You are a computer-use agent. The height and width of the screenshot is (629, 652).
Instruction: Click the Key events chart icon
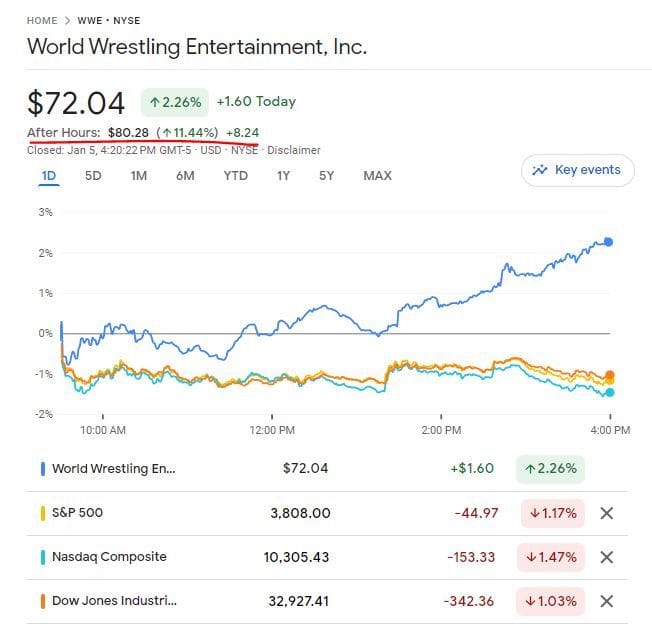[541, 170]
